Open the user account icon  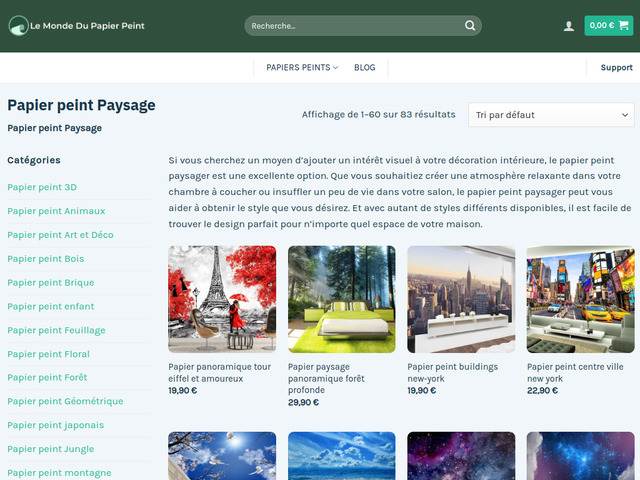[x=569, y=26]
